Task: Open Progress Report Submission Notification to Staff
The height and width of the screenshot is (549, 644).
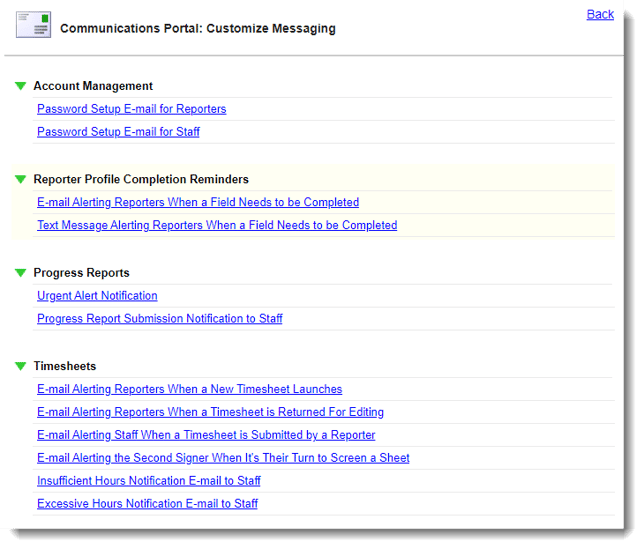Action: [x=159, y=319]
